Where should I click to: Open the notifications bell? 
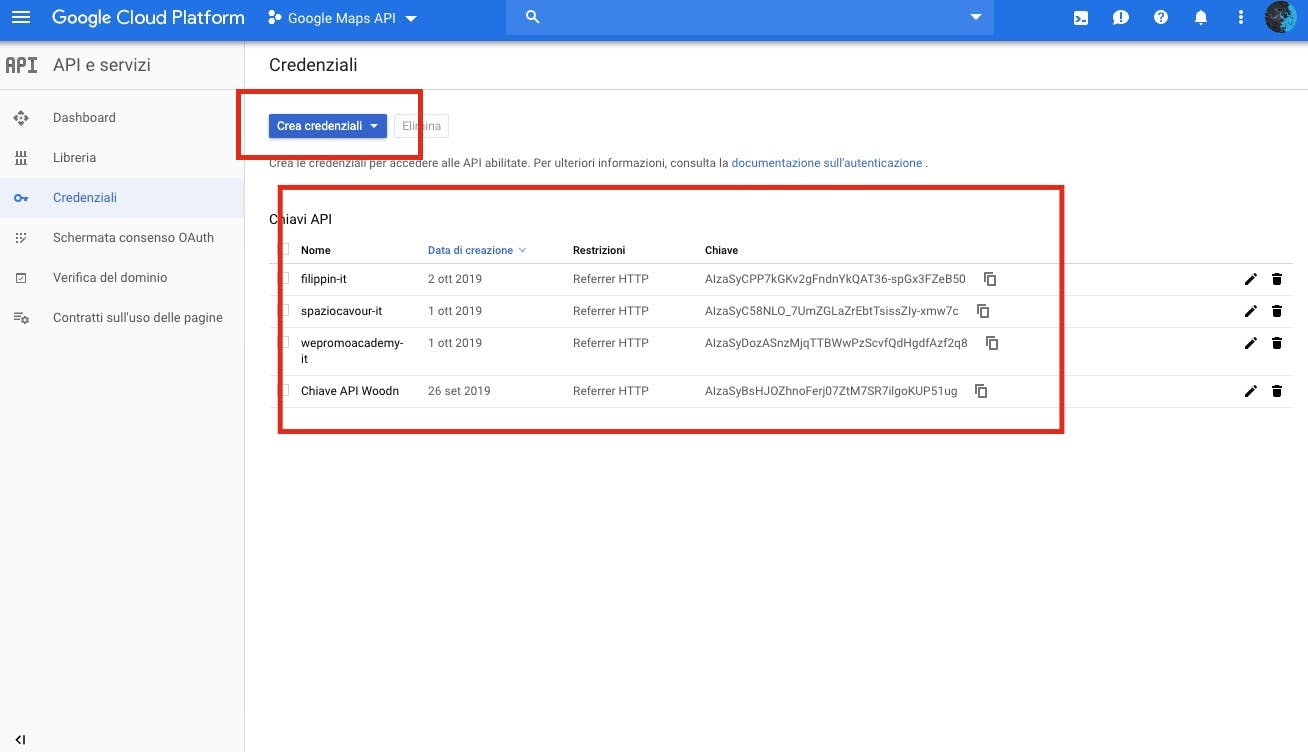pyautogui.click(x=1201, y=17)
